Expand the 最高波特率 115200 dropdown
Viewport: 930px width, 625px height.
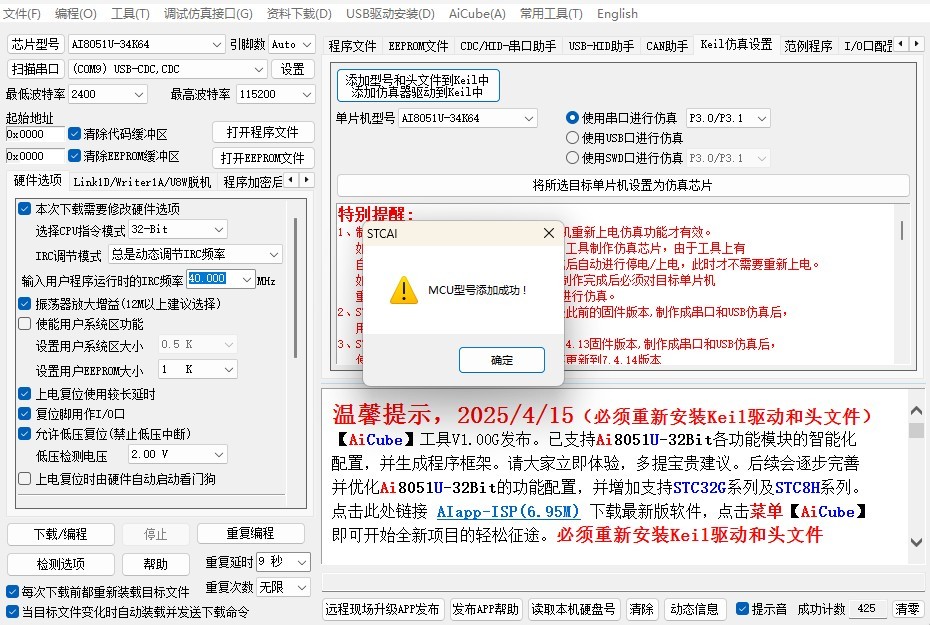pyautogui.click(x=307, y=94)
